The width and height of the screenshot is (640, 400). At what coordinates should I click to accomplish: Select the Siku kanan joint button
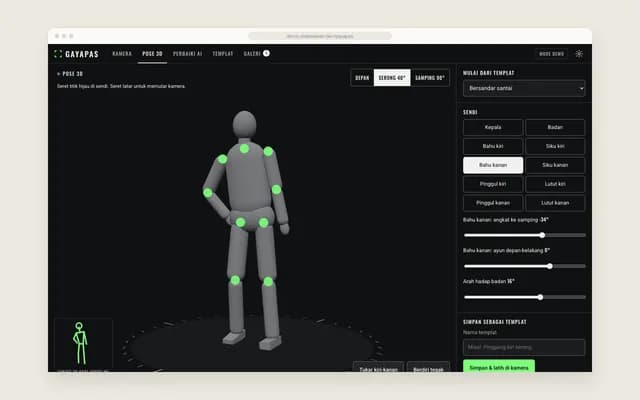(555, 165)
